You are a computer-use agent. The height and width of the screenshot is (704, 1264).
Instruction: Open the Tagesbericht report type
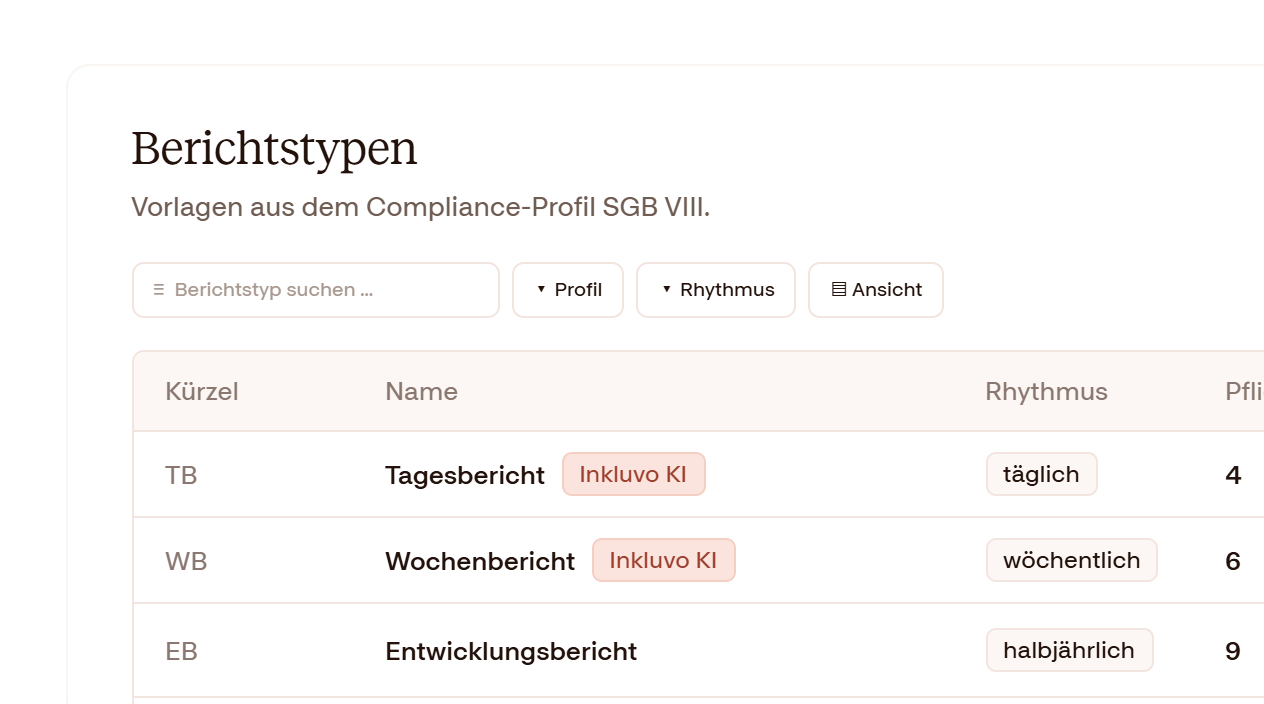[465, 475]
